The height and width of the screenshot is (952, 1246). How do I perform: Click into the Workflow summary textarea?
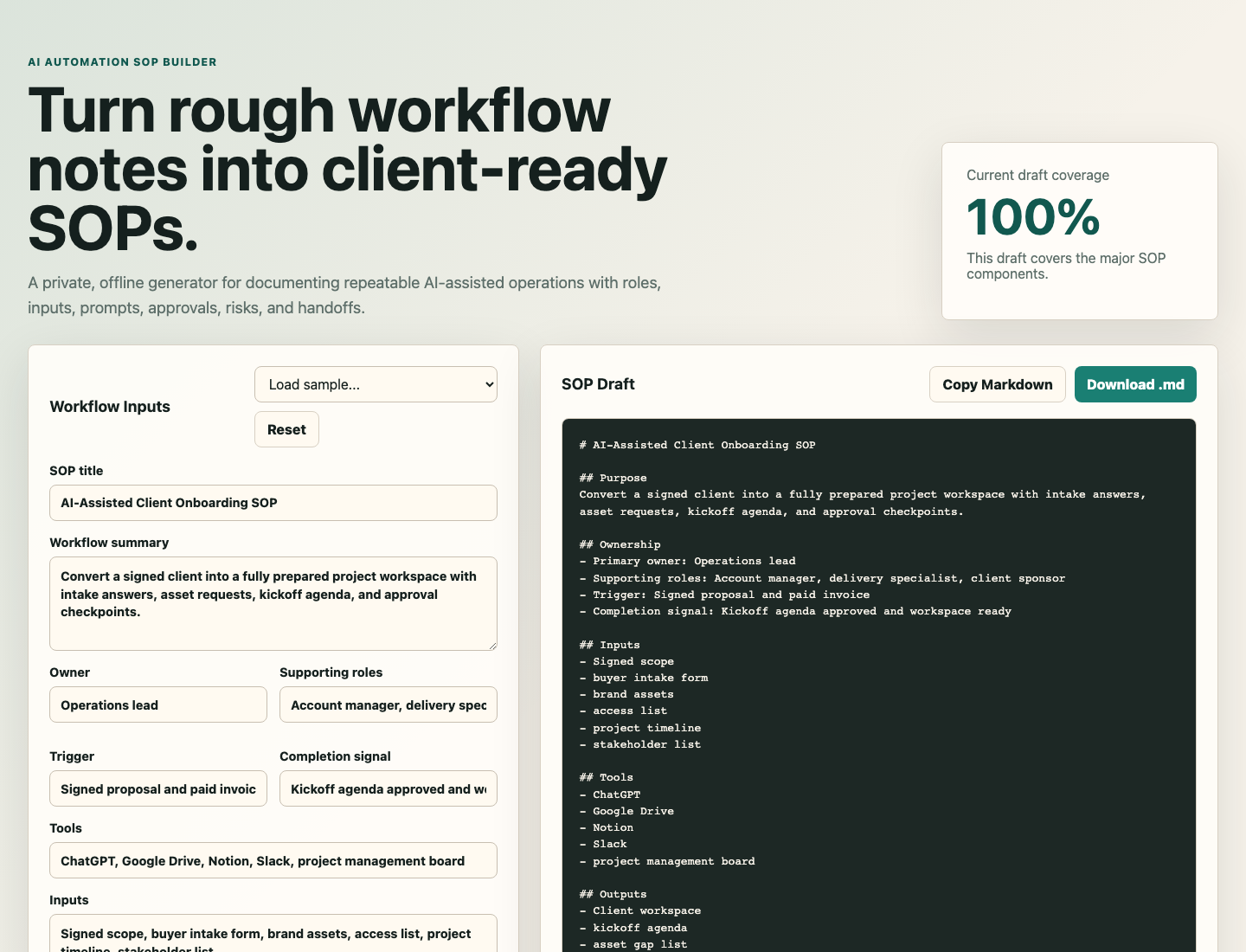click(x=273, y=603)
